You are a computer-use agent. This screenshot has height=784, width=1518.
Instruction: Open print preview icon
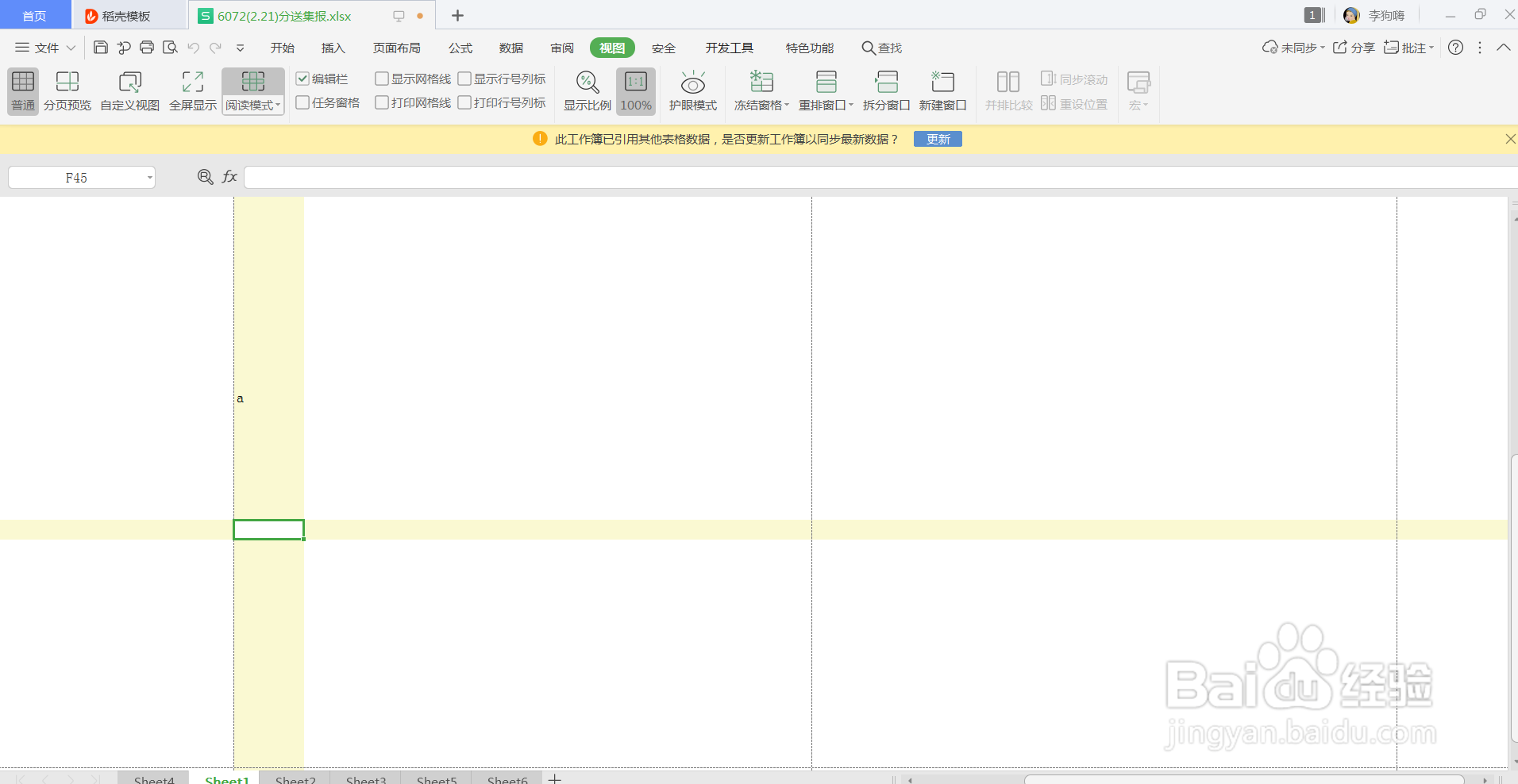point(170,48)
